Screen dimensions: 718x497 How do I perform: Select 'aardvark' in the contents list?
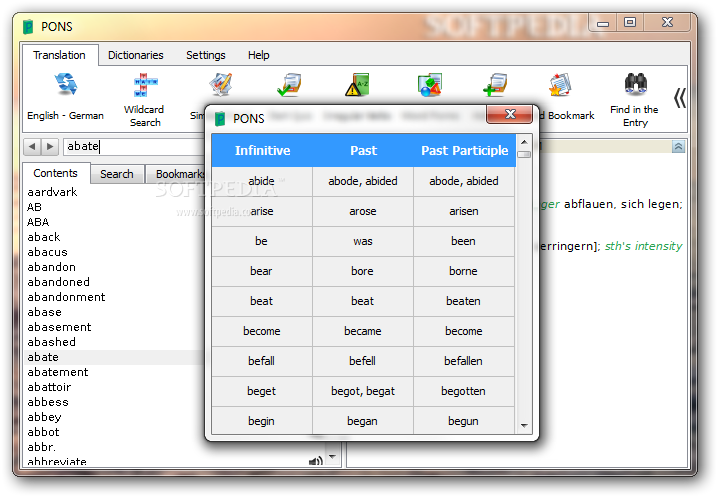pos(52,192)
